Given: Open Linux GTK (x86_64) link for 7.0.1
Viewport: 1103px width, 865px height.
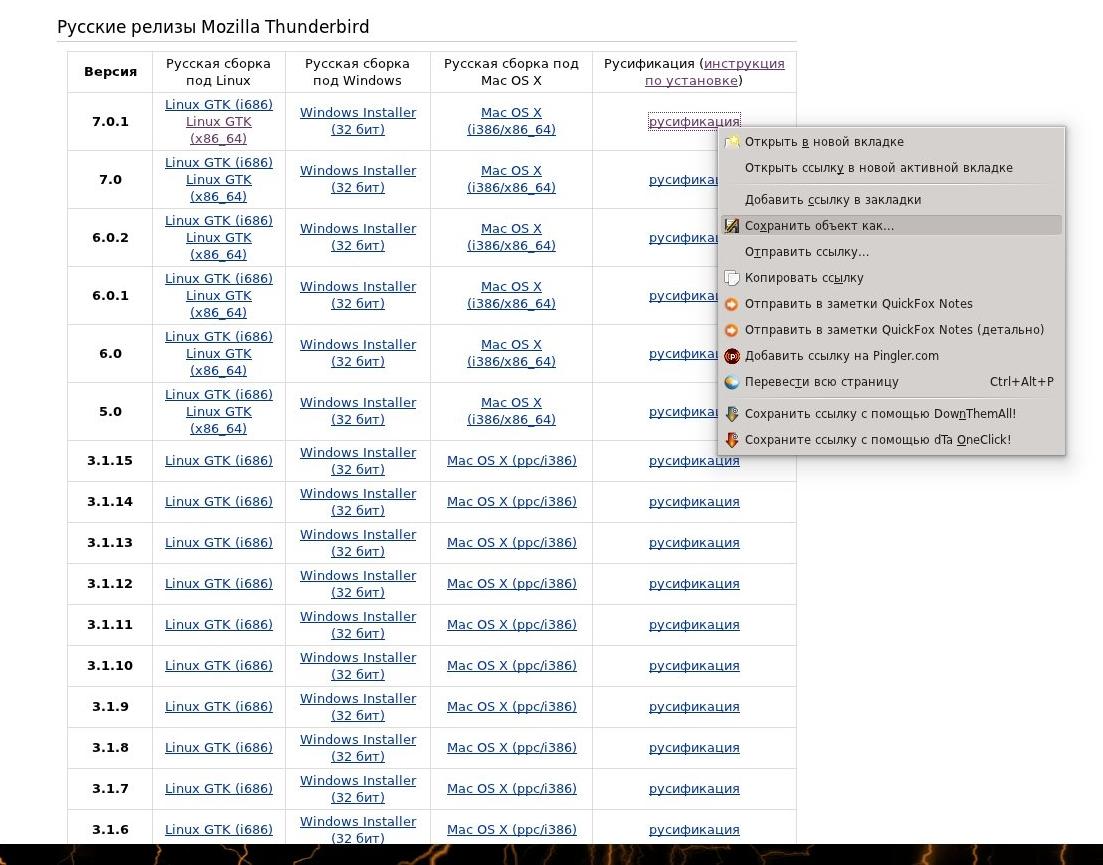Looking at the screenshot, I should click(219, 130).
